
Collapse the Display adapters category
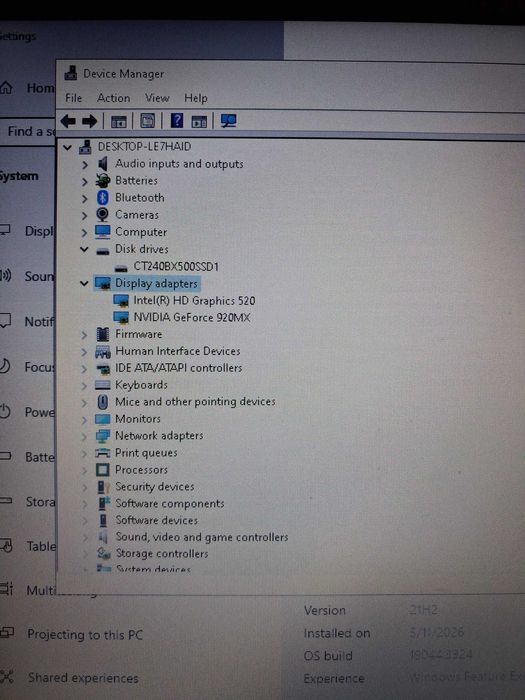click(84, 283)
